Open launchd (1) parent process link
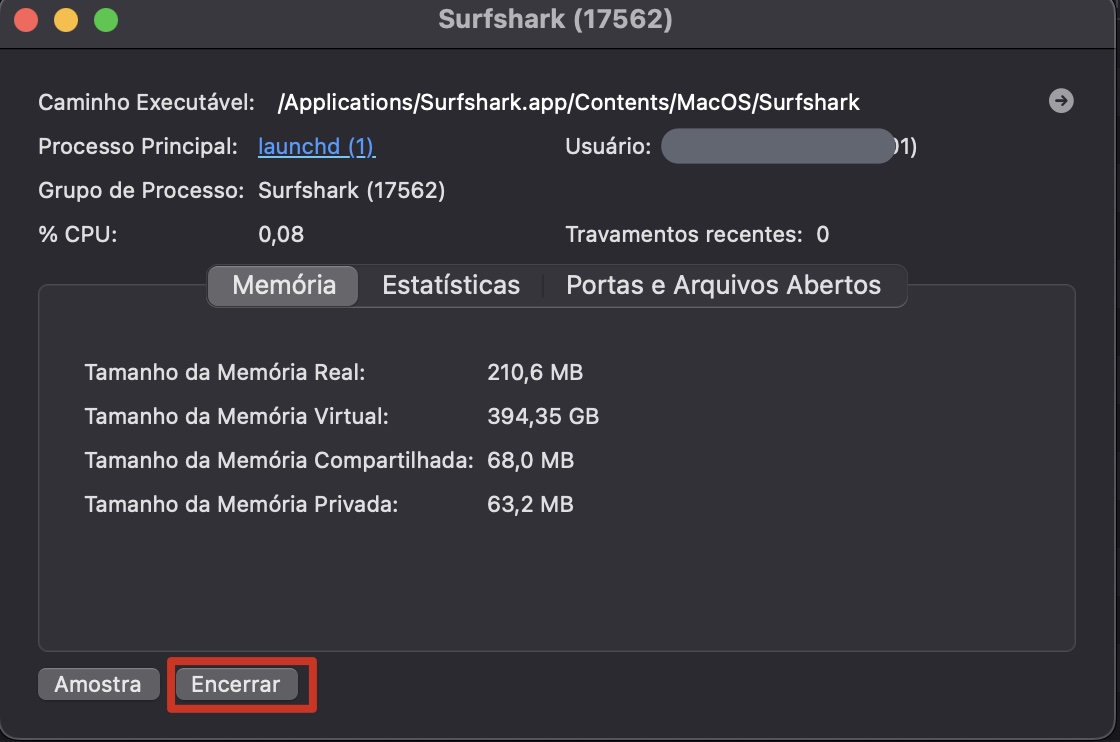 [x=316, y=146]
